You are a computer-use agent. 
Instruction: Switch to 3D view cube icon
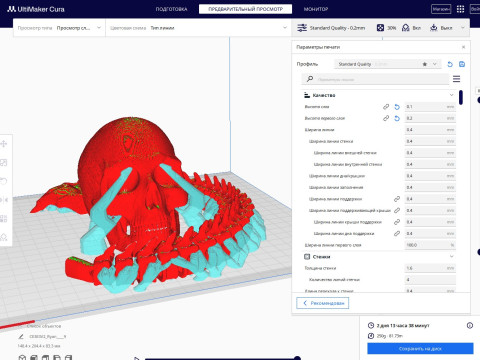tap(22, 357)
